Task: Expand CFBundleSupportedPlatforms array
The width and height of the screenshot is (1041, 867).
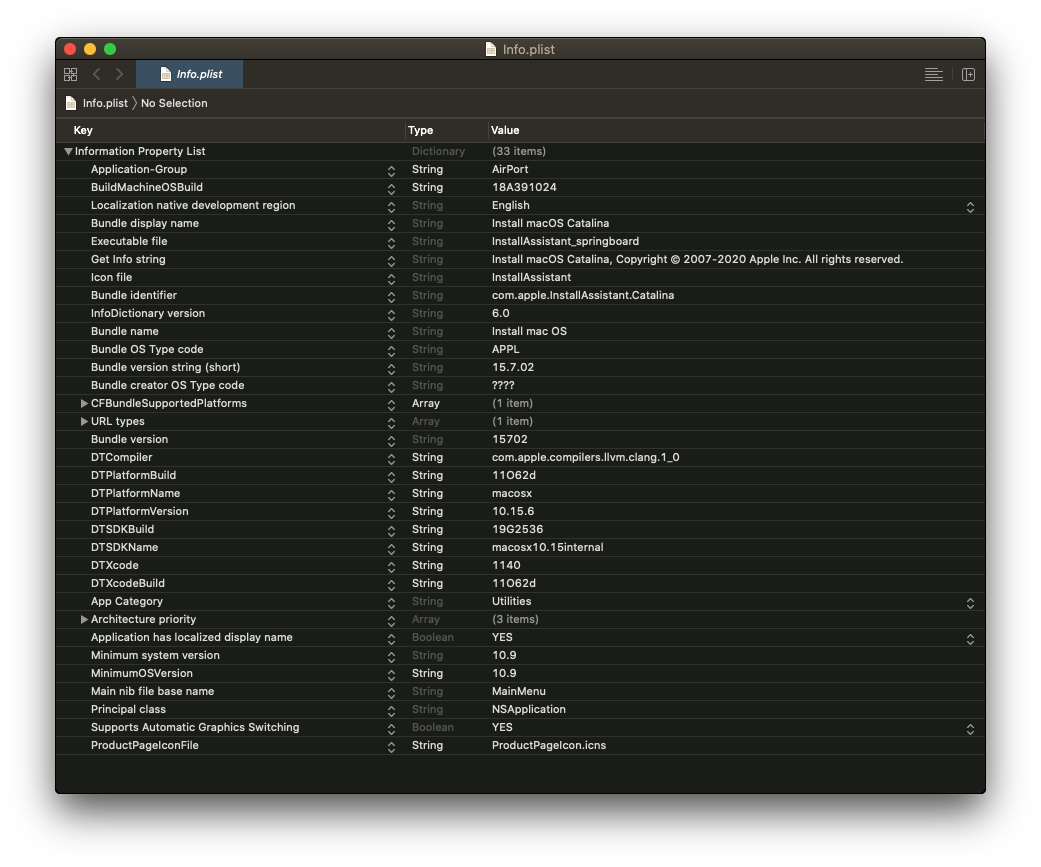Action: pyautogui.click(x=84, y=404)
